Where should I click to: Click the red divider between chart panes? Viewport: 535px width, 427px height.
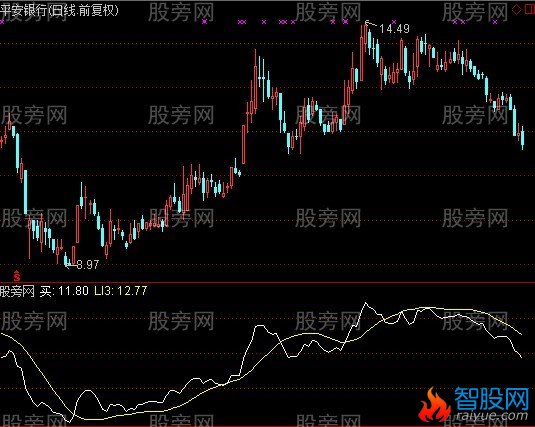coord(268,283)
